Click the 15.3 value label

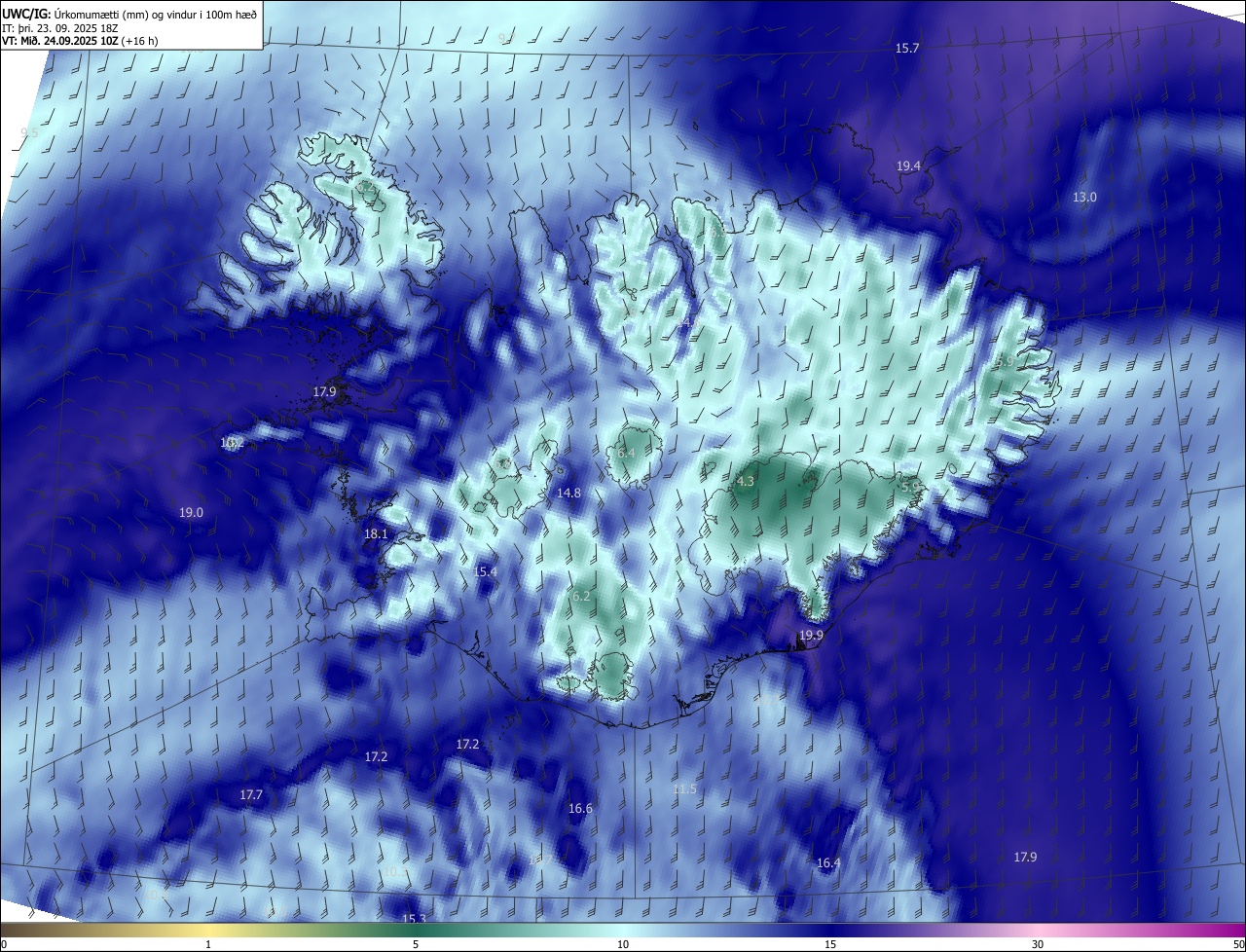(414, 919)
